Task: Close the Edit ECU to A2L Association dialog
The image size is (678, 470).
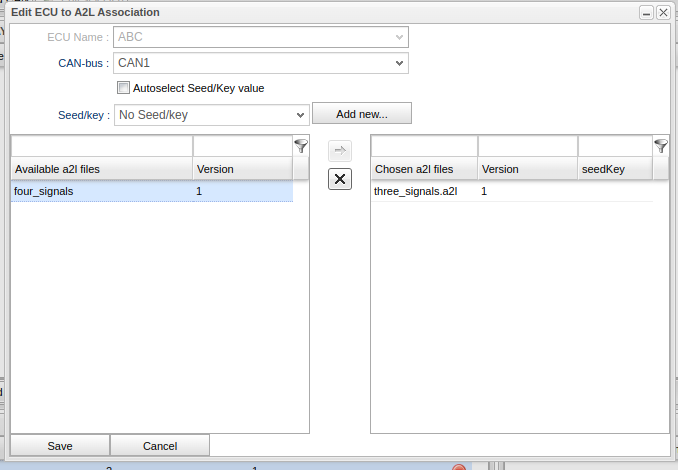Action: coord(663,13)
